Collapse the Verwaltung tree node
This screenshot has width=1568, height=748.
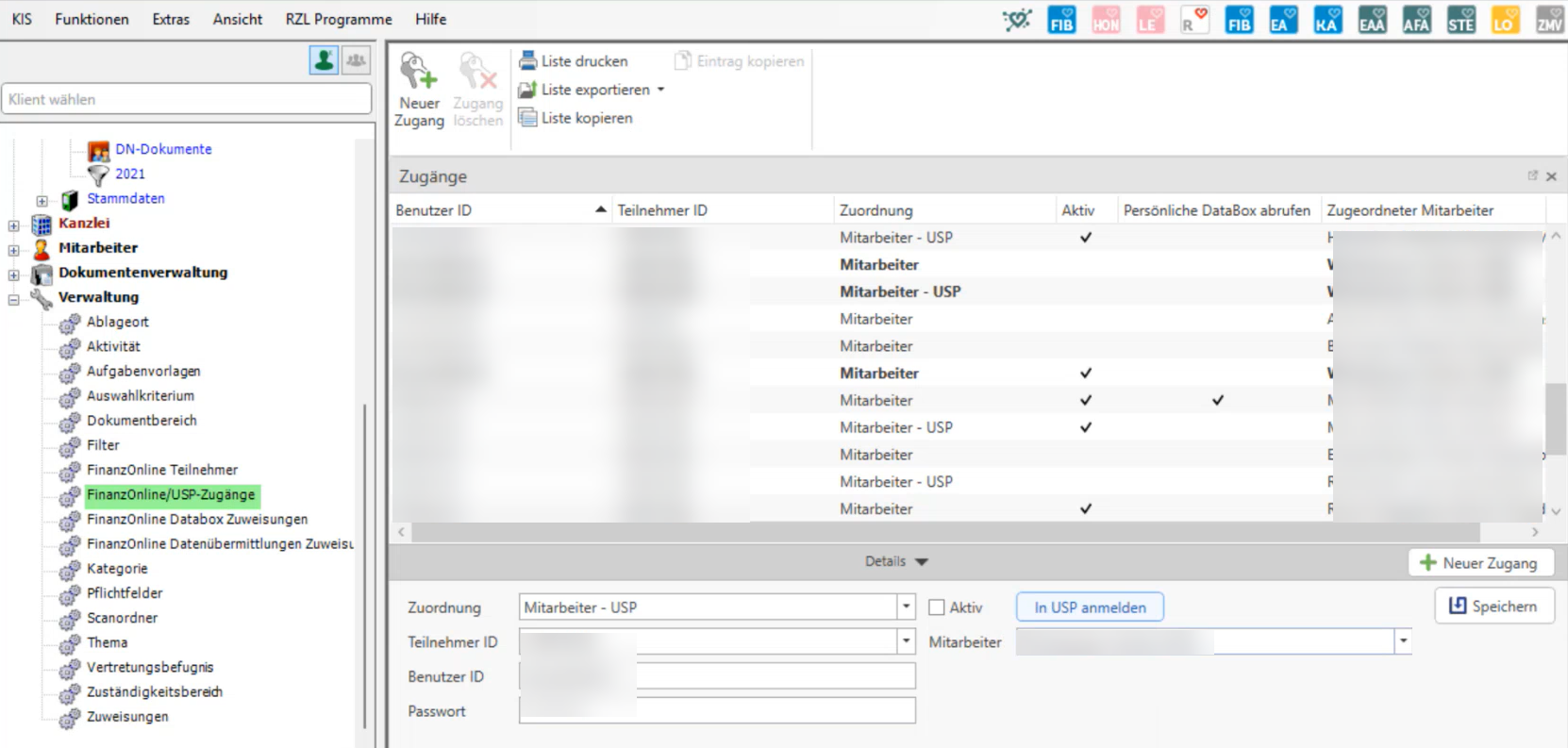point(14,300)
